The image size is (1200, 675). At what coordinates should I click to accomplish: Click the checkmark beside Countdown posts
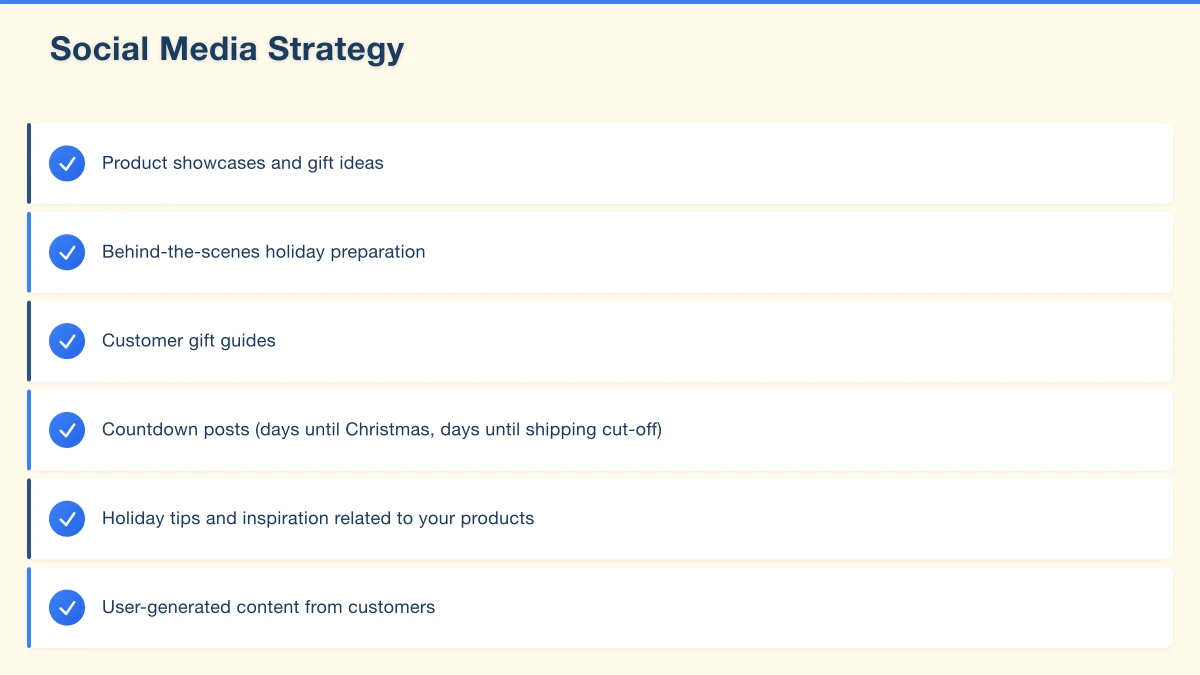click(67, 430)
